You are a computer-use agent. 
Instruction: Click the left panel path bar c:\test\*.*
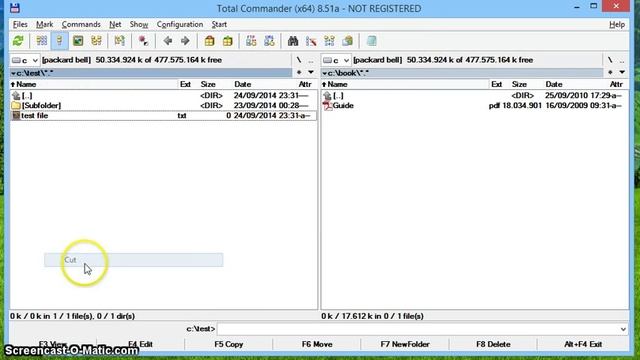point(151,73)
